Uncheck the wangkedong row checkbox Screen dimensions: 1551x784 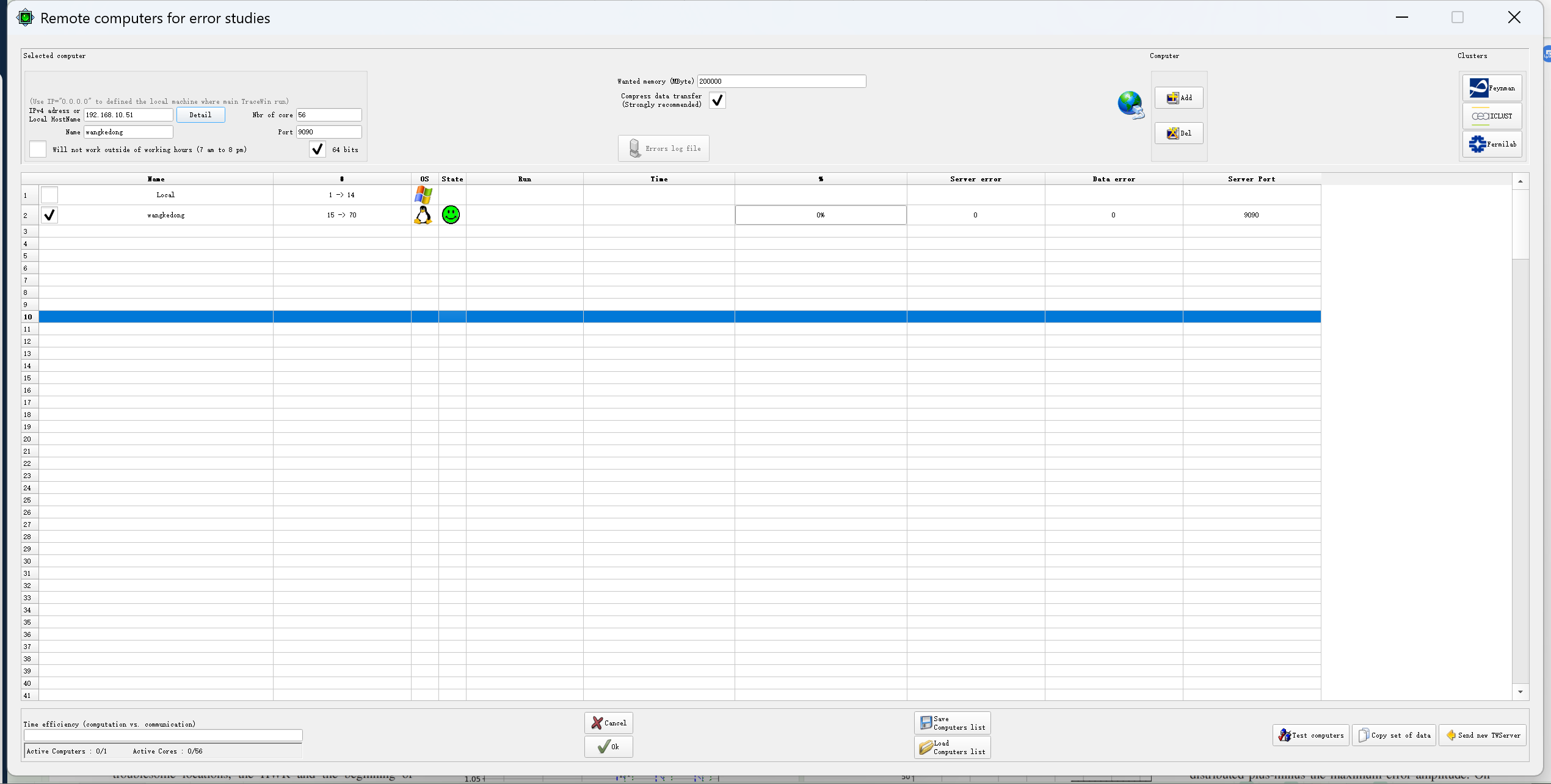(x=49, y=215)
